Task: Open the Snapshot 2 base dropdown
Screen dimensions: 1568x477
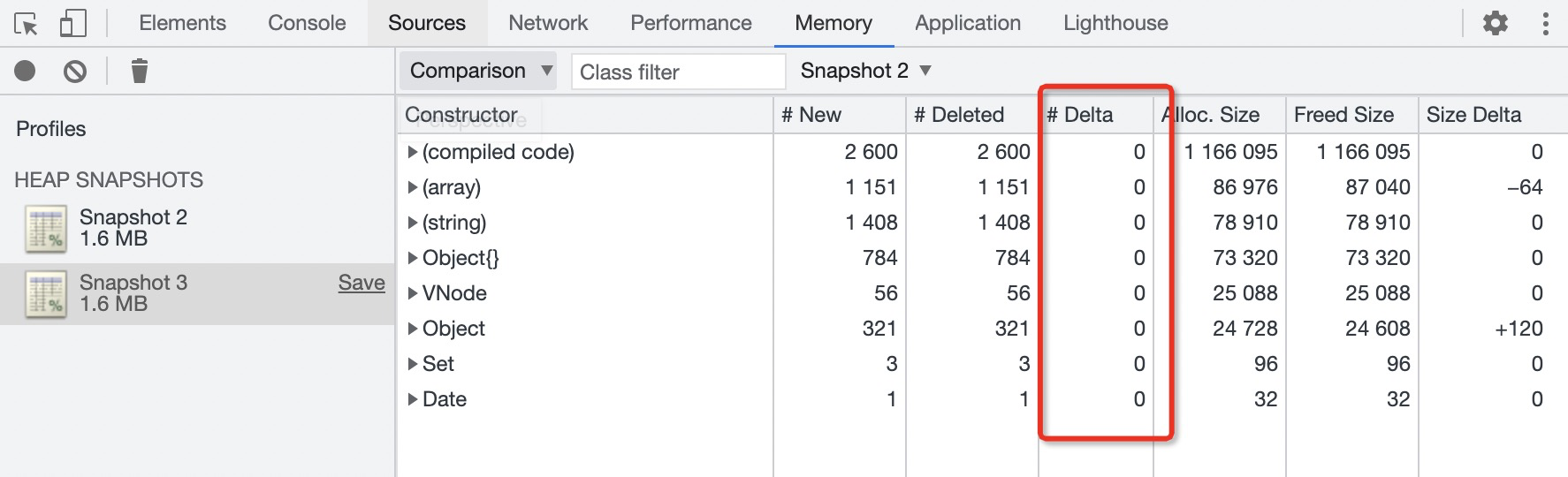Action: coord(865,71)
